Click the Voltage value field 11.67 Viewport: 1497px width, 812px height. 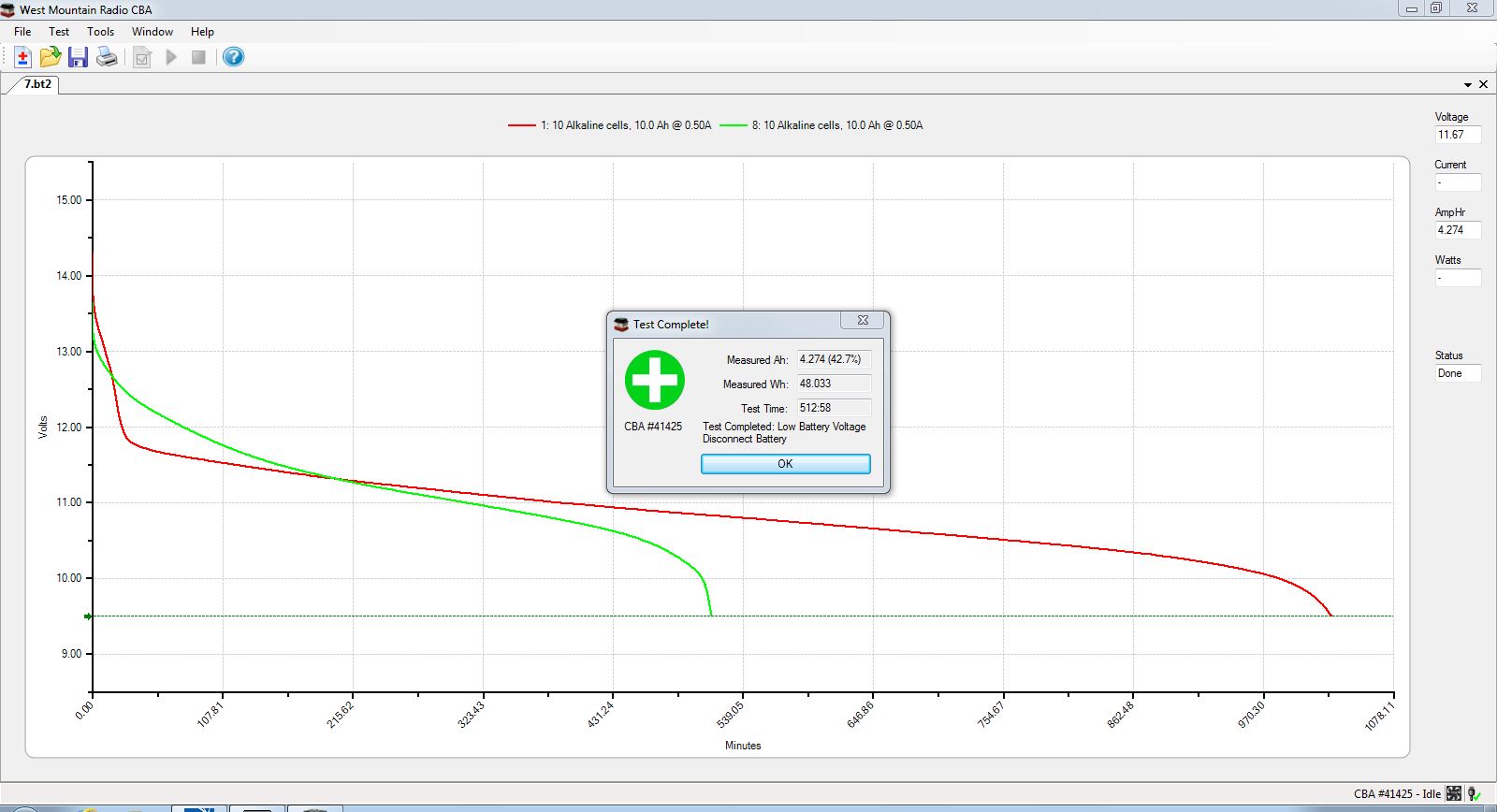[1458, 135]
